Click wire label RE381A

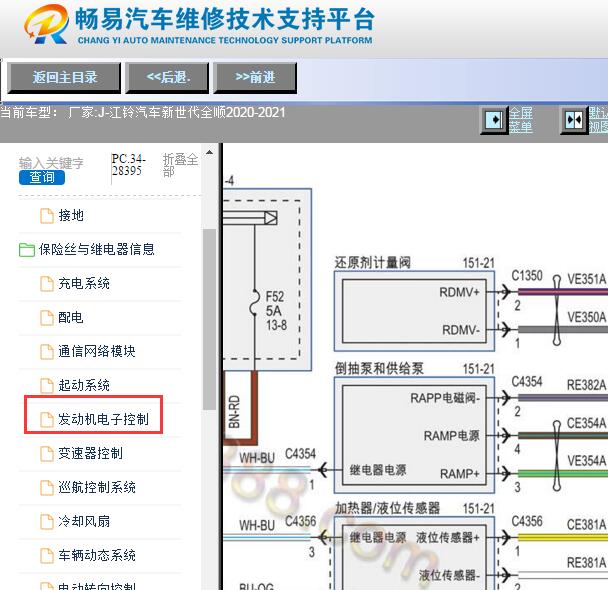tap(586, 563)
